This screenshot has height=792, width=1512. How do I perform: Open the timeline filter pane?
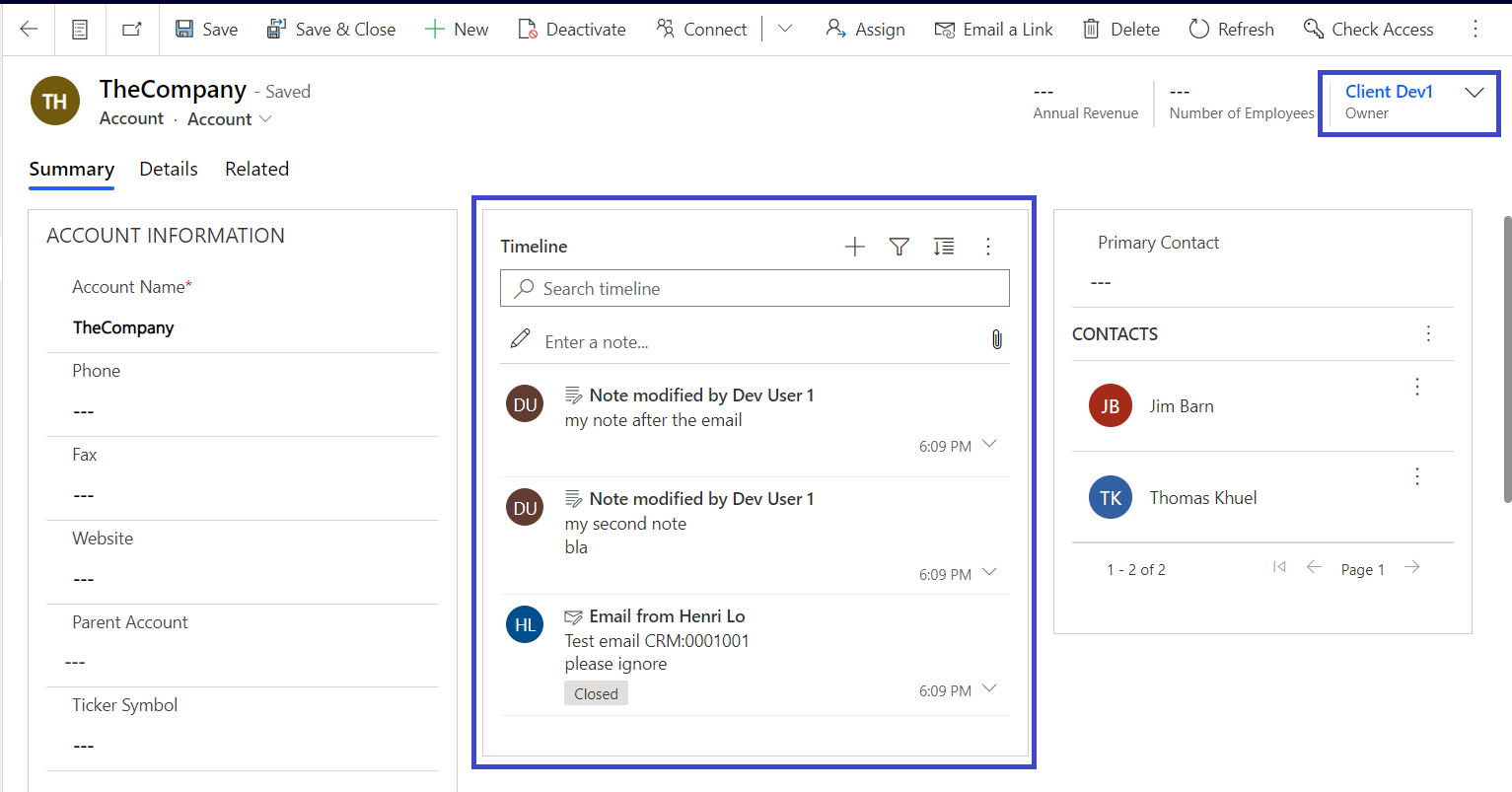[900, 247]
